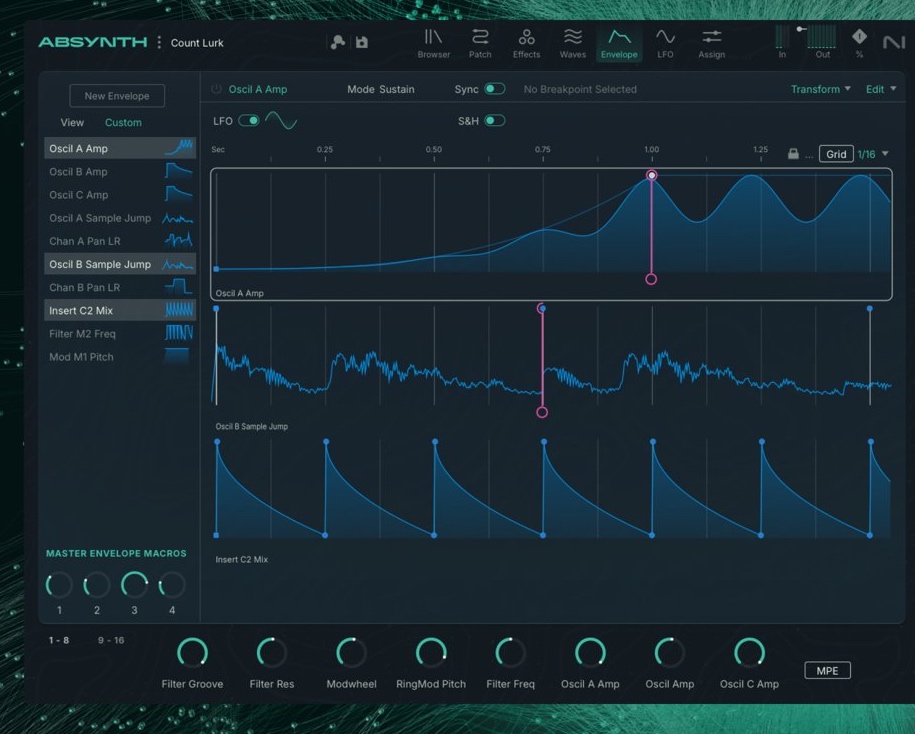Screen dimensions: 915x734
Task: Click the start breakpoint of Oscil A Amp
Action: (216, 269)
